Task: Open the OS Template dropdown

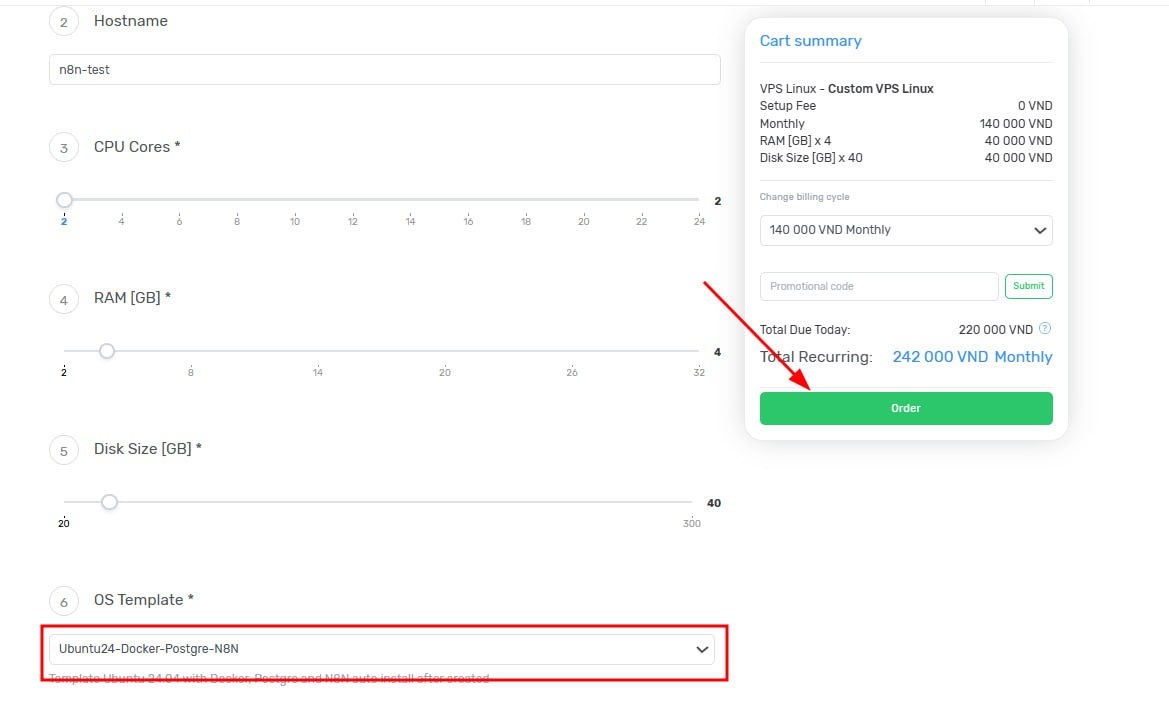Action: [381, 649]
